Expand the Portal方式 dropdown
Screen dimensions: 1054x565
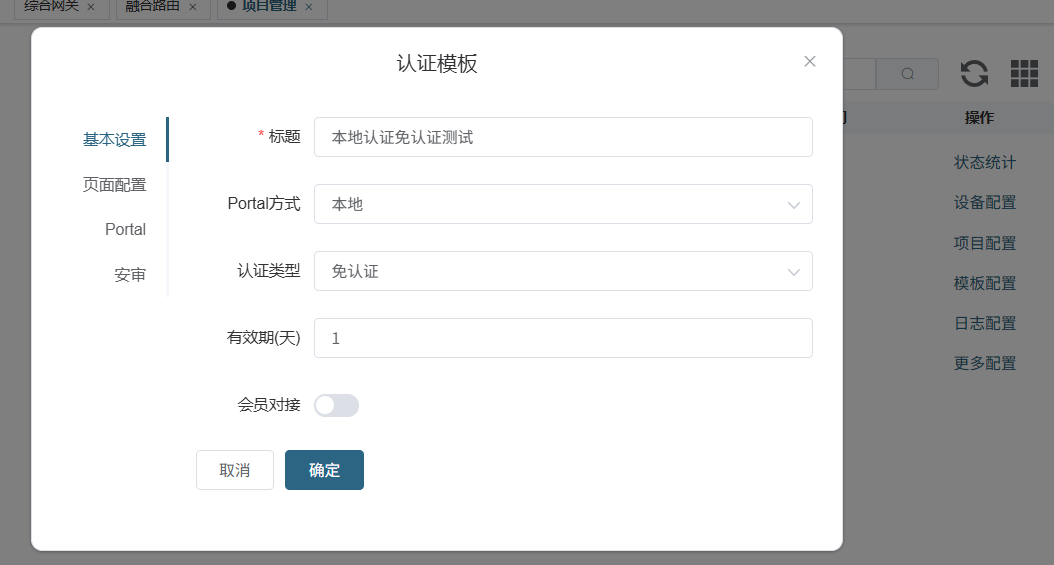tap(563, 204)
